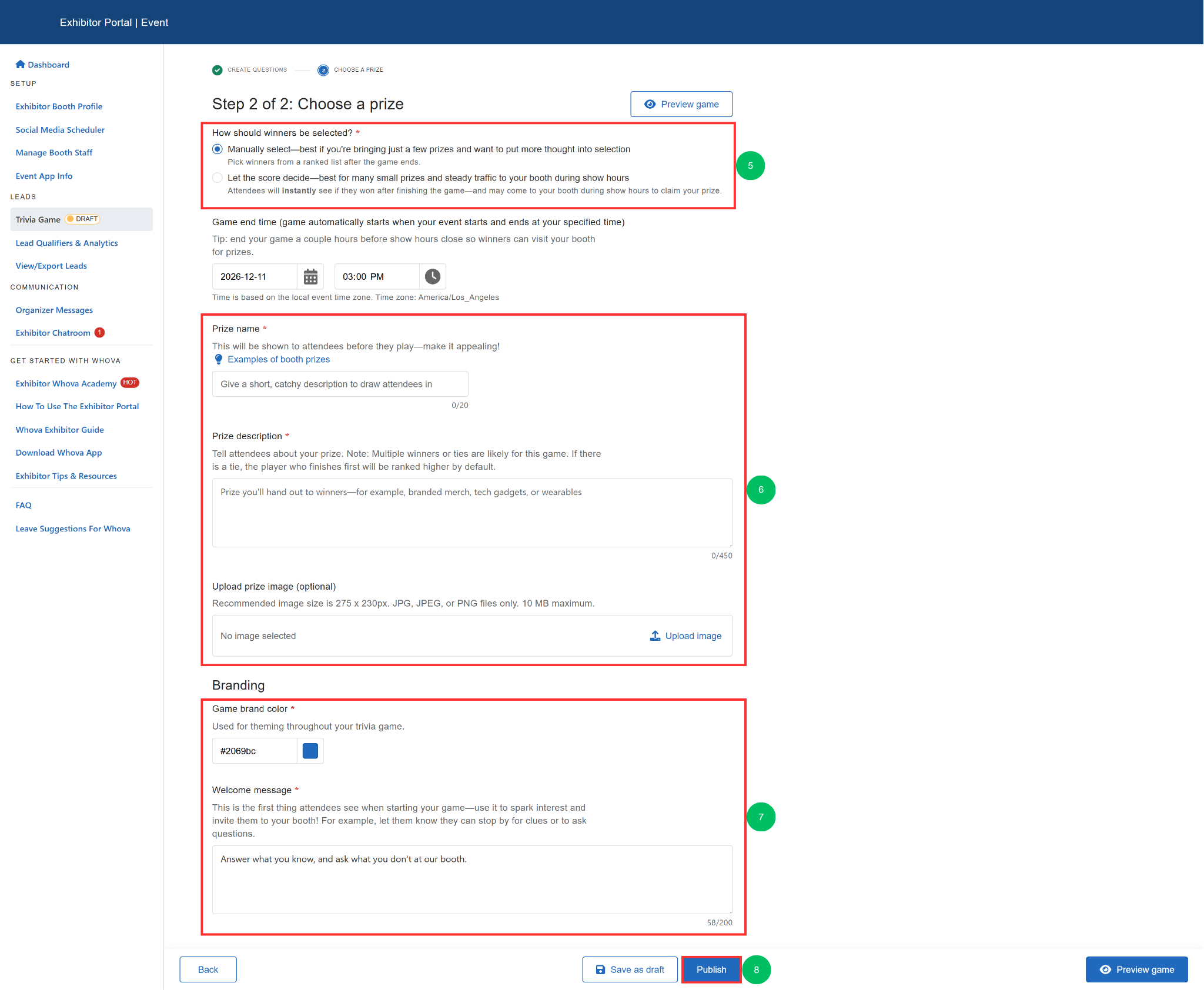Click the lightbulb icon beside Examples
1204x990 pixels.
point(219,359)
